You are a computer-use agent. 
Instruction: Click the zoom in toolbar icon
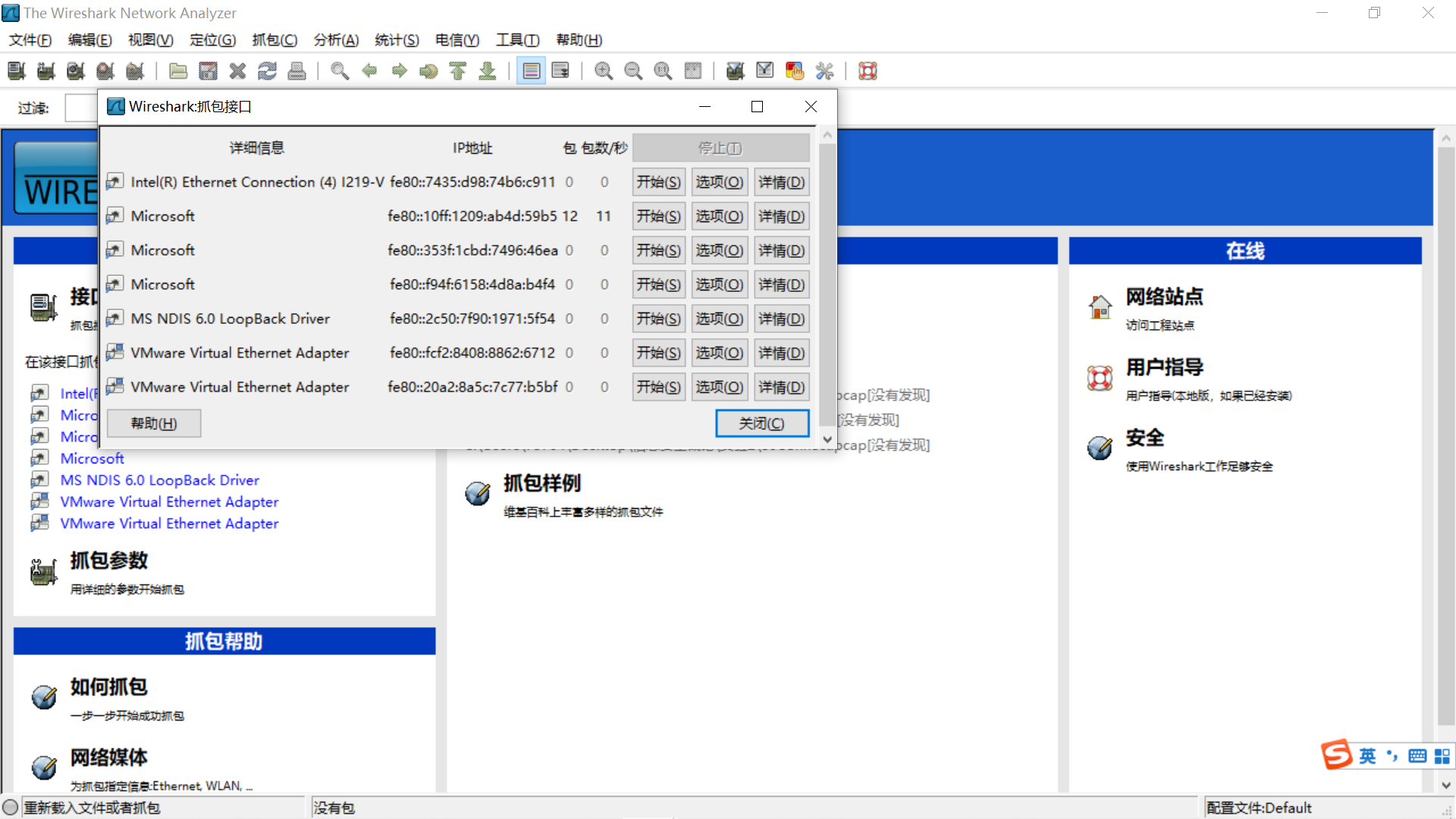tap(604, 71)
